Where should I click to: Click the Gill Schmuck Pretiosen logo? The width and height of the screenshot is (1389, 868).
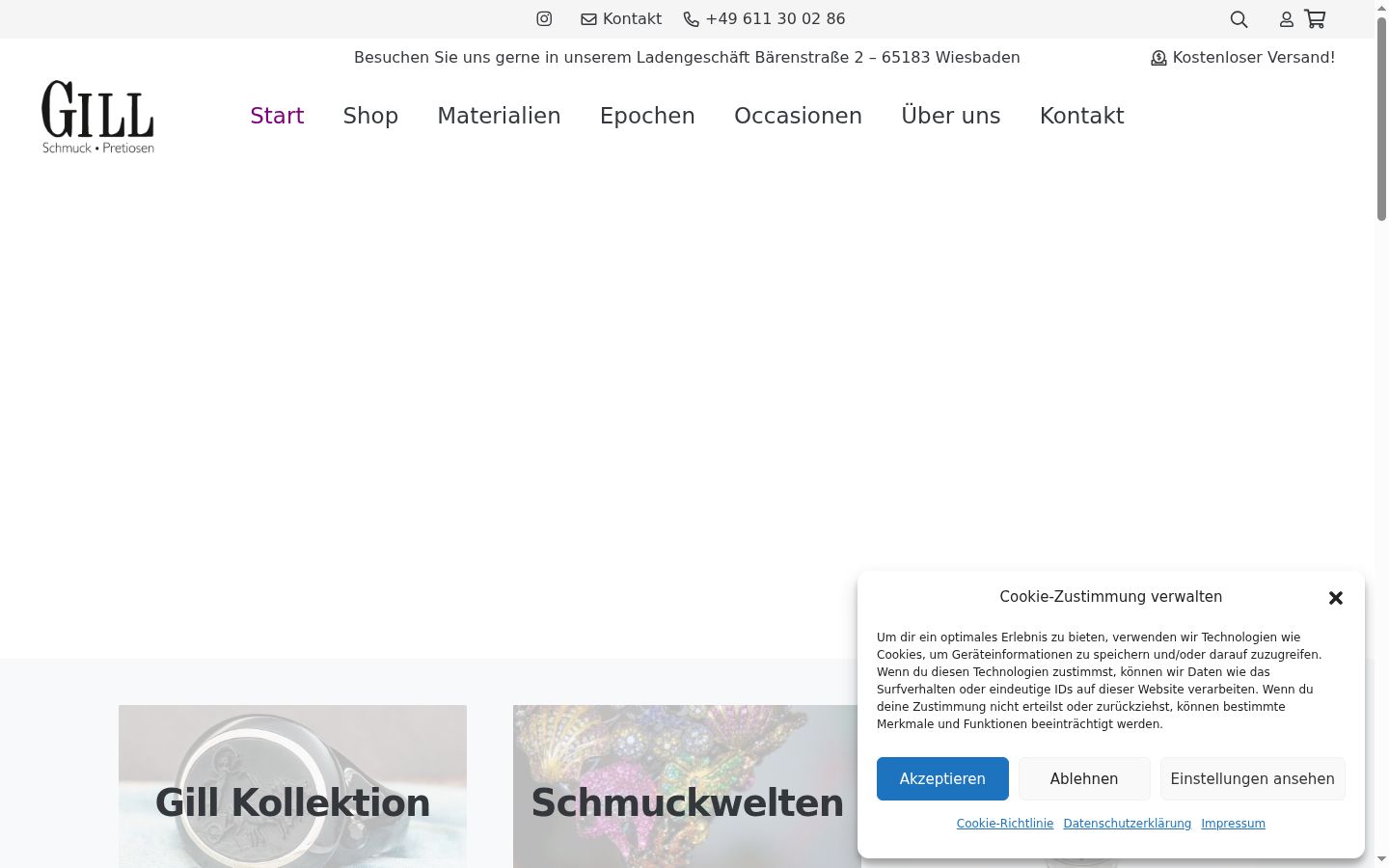point(97,117)
